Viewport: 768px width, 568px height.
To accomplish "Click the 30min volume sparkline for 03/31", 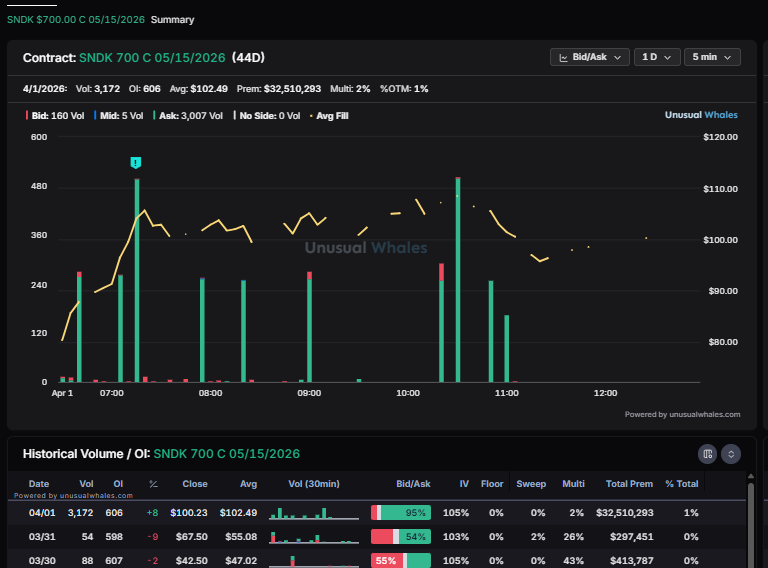I will (314, 537).
